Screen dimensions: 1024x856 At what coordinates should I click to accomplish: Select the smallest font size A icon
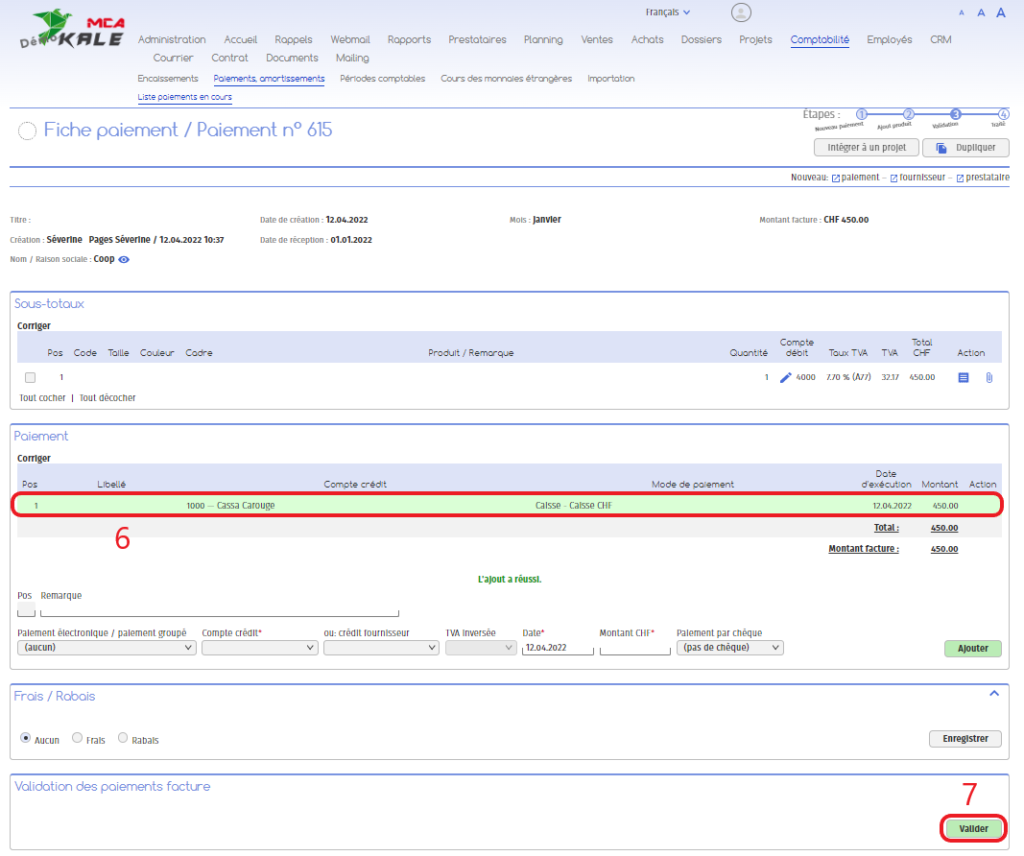[x=962, y=13]
